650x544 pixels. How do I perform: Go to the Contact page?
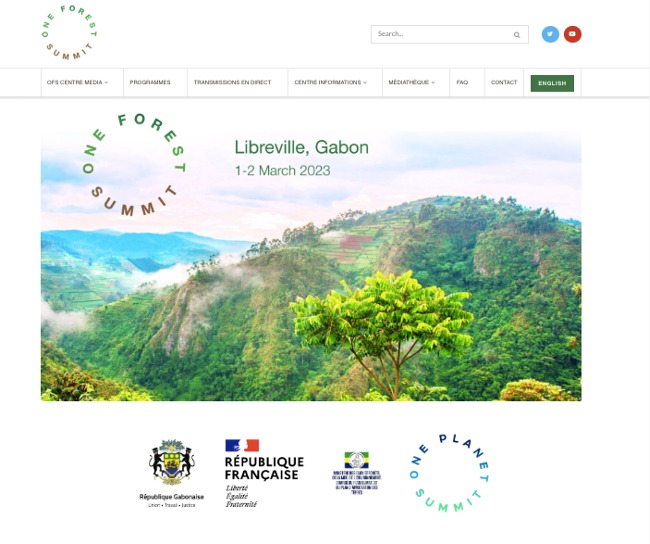click(x=504, y=83)
